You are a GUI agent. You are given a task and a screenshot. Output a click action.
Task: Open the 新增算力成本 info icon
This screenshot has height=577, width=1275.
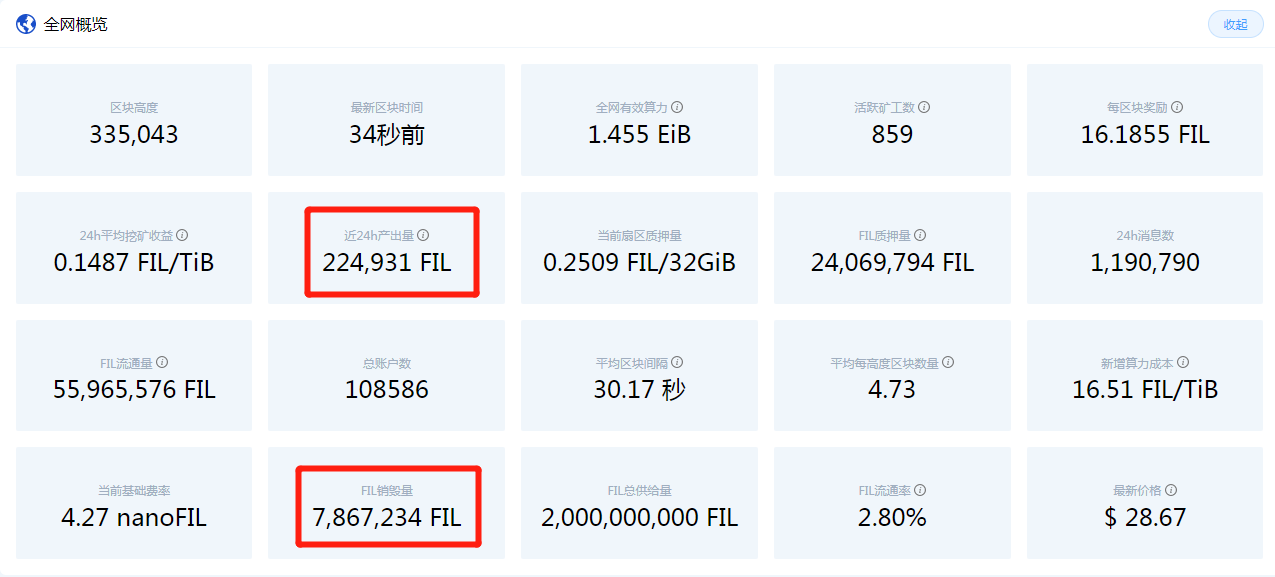[x=1183, y=363]
